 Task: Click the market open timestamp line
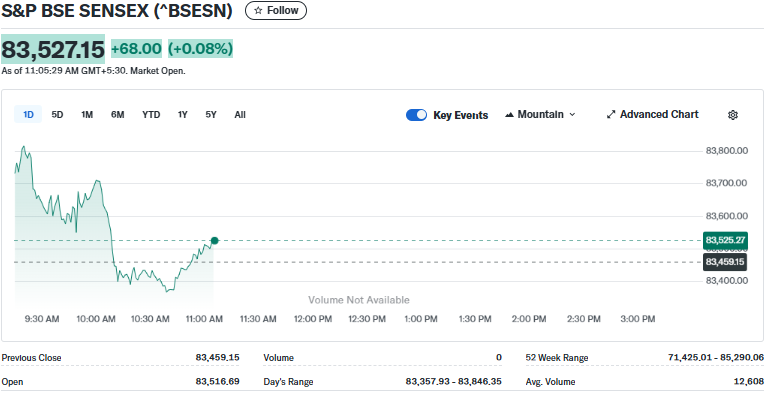pyautogui.click(x=93, y=71)
